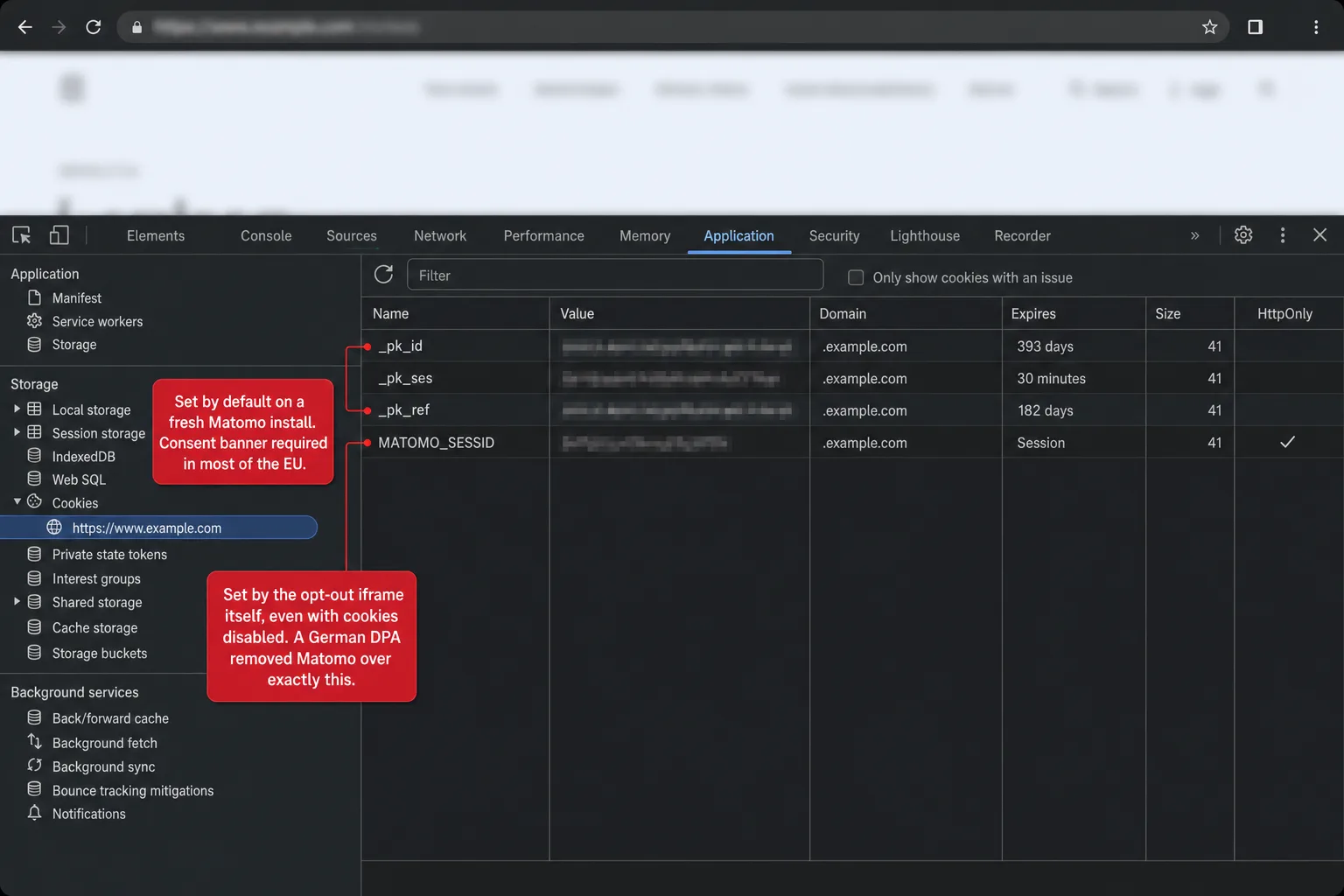Click the browser forward arrow
Image resolution: width=1344 pixels, height=896 pixels.
[59, 27]
